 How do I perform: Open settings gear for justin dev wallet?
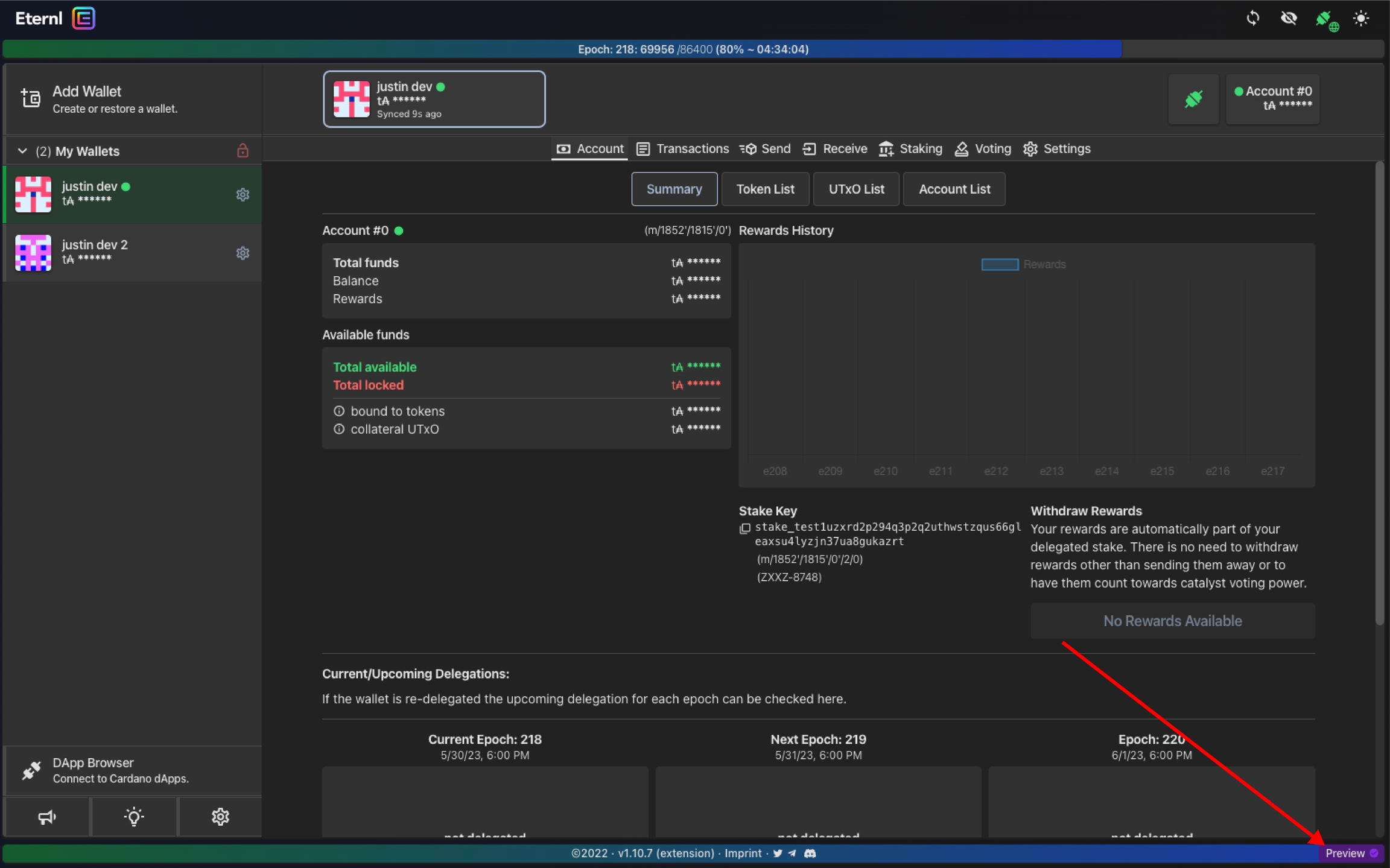pyautogui.click(x=243, y=194)
